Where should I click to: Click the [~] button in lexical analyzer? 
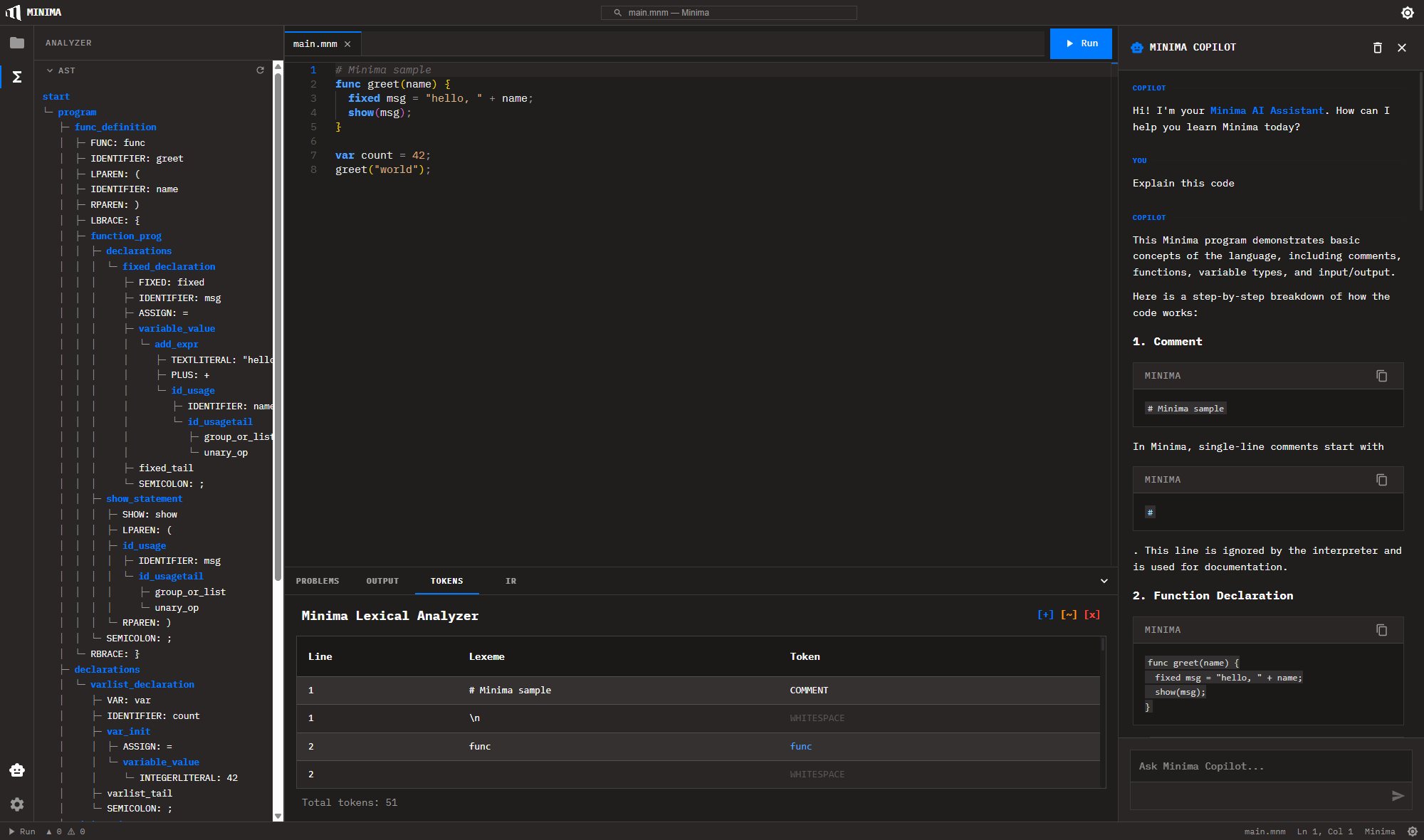click(1069, 614)
